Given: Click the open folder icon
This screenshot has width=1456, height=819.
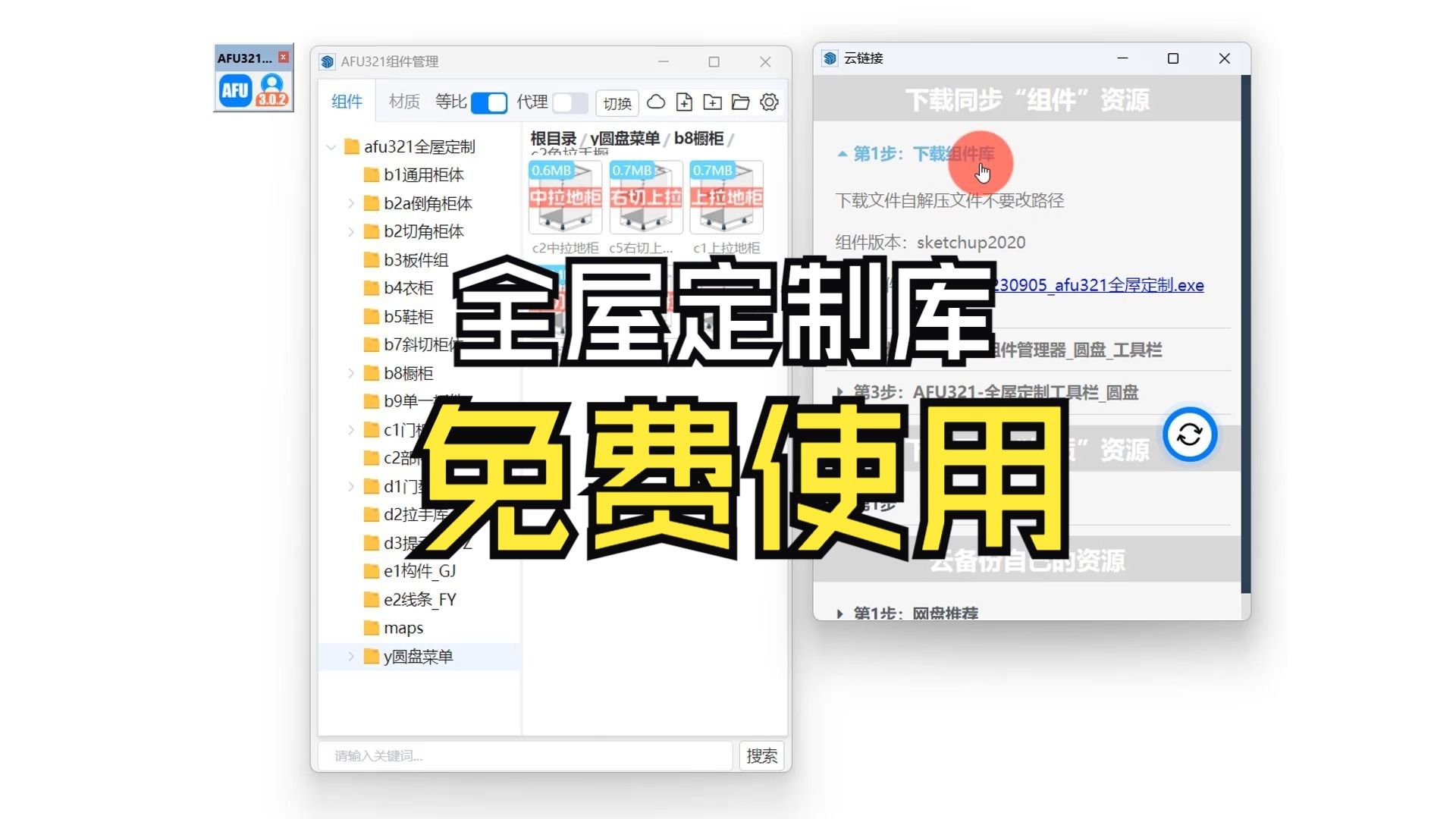Looking at the screenshot, I should tap(740, 102).
